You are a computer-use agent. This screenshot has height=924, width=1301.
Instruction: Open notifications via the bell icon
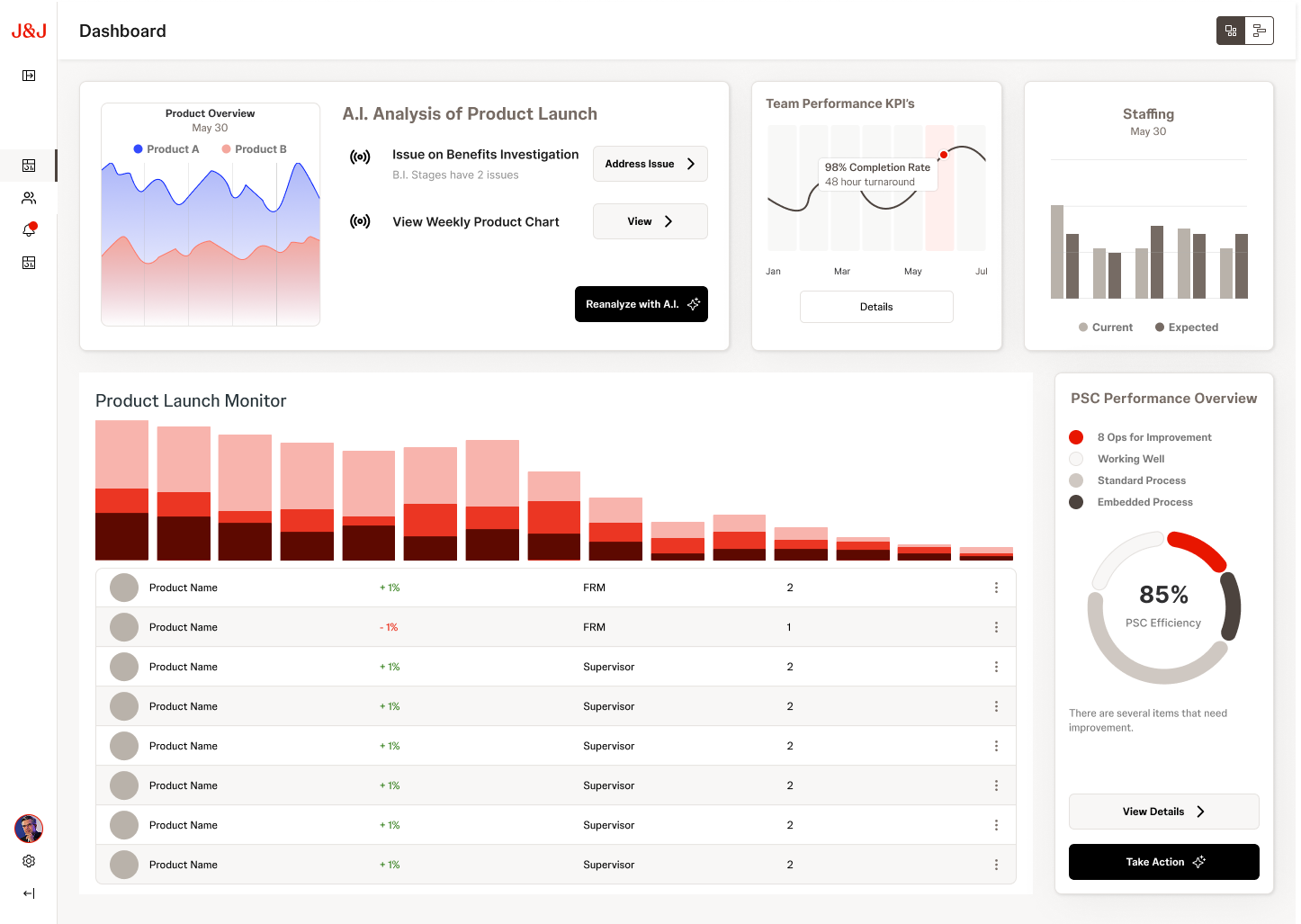pos(29,229)
